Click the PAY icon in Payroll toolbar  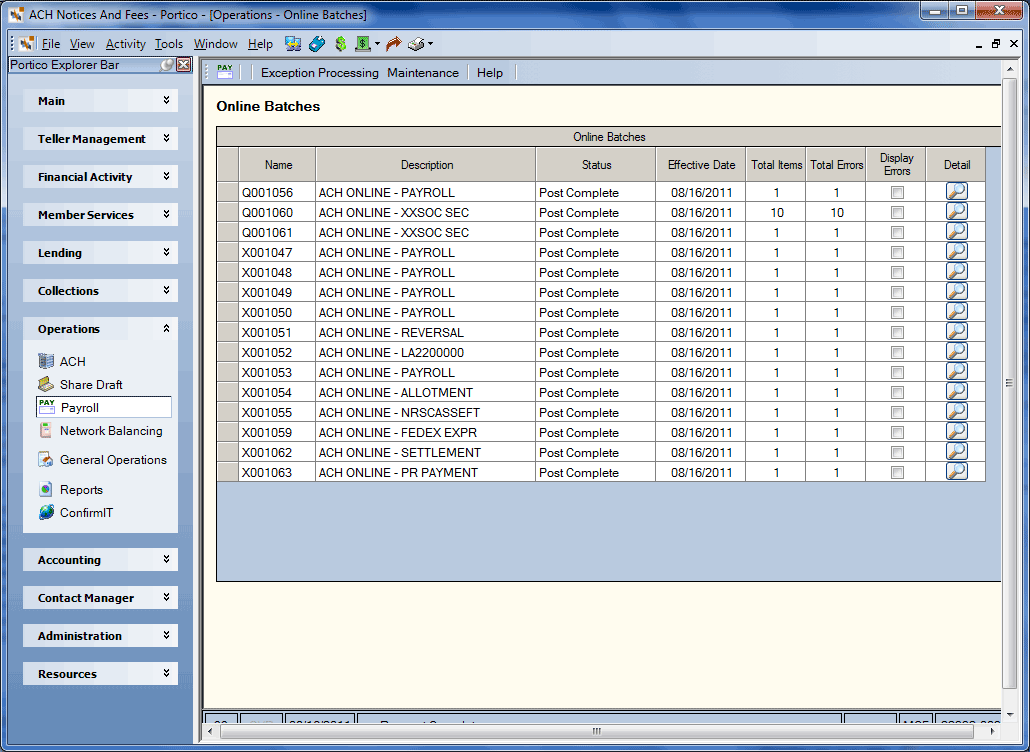[x=225, y=72]
